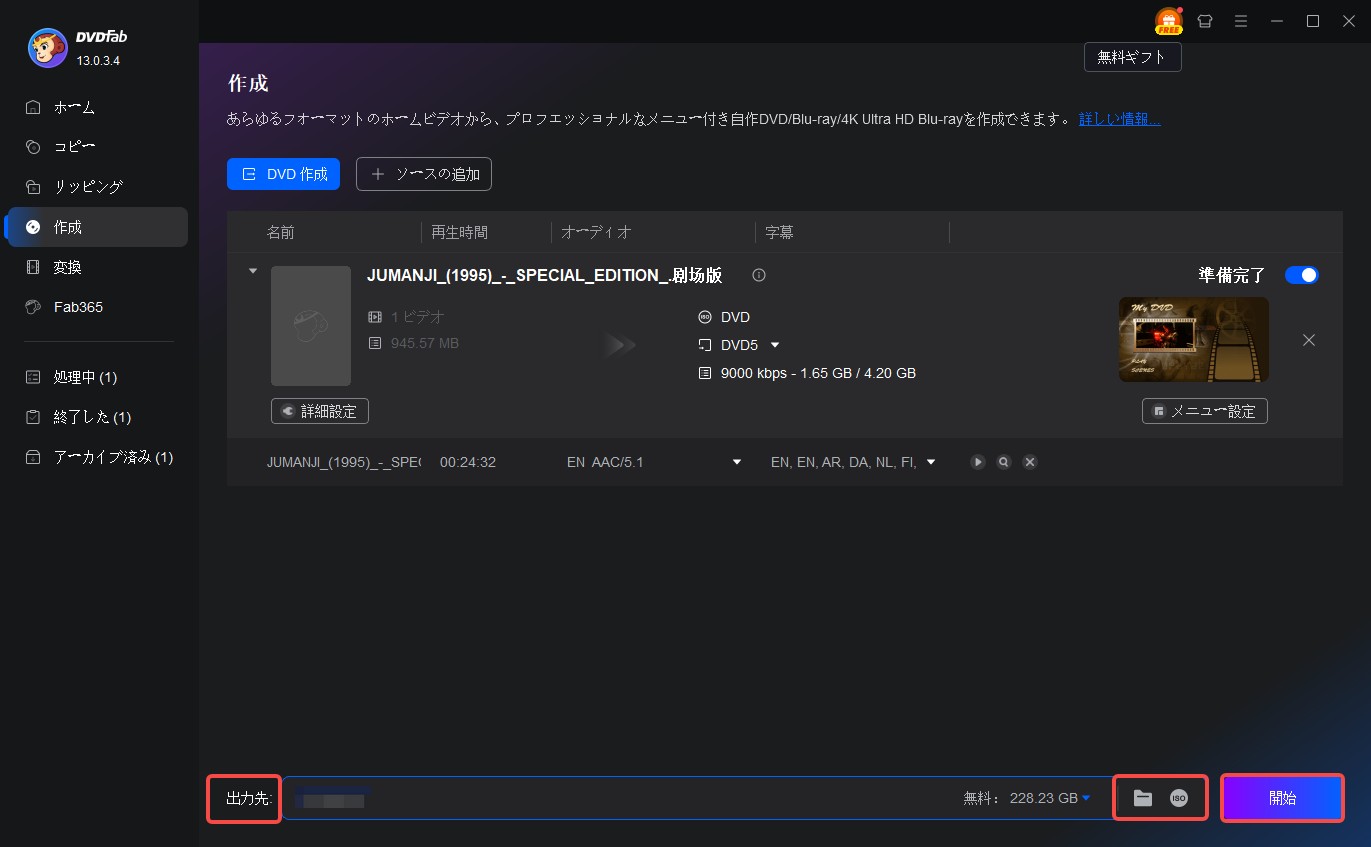Click the 名前 column header
This screenshot has height=847, width=1371.
coord(281,232)
